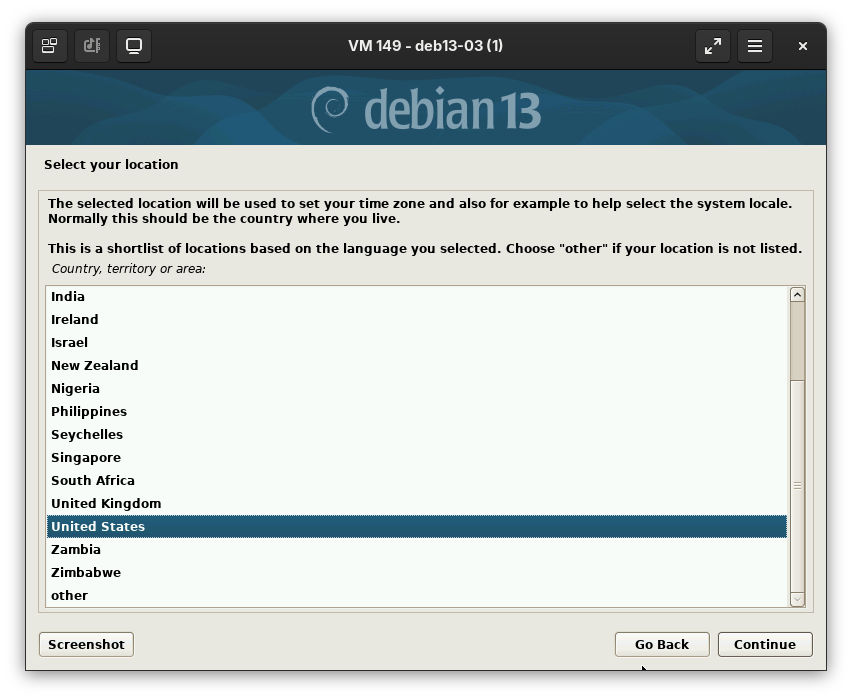The height and width of the screenshot is (699, 852).
Task: Close the VM 149 viewer window
Action: pyautogui.click(x=802, y=46)
